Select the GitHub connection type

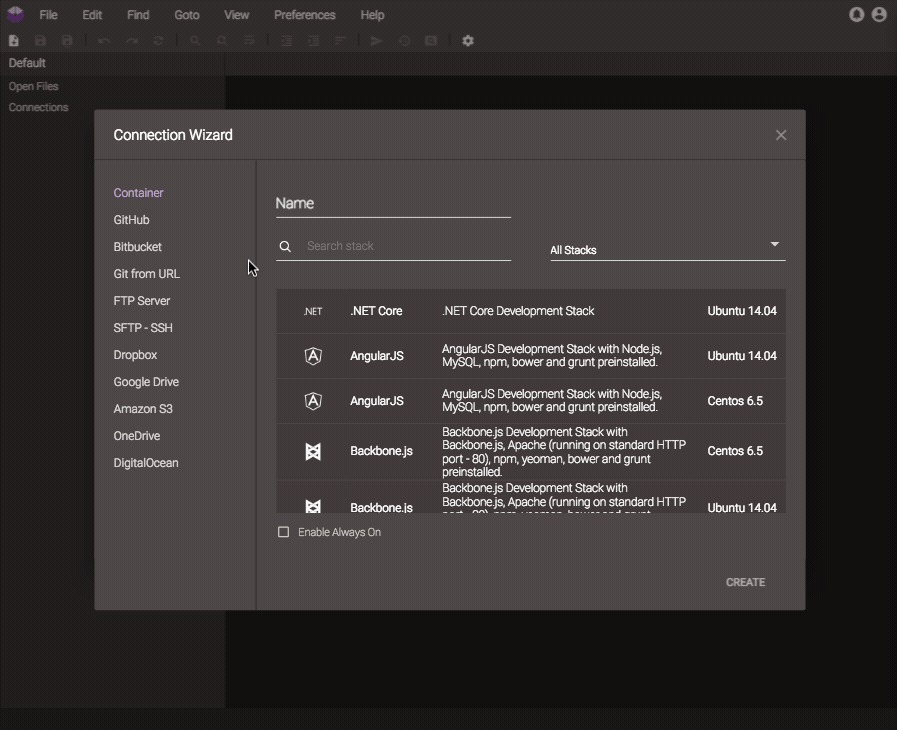click(131, 220)
